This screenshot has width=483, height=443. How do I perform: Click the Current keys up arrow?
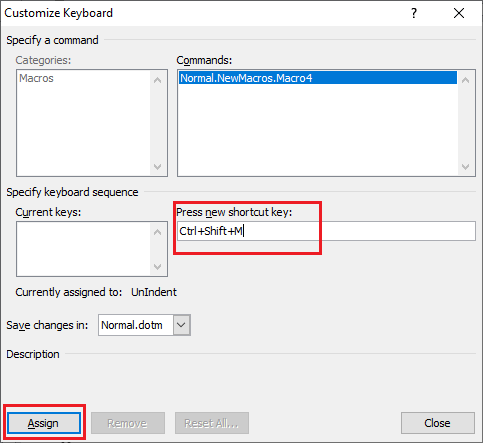(x=158, y=232)
